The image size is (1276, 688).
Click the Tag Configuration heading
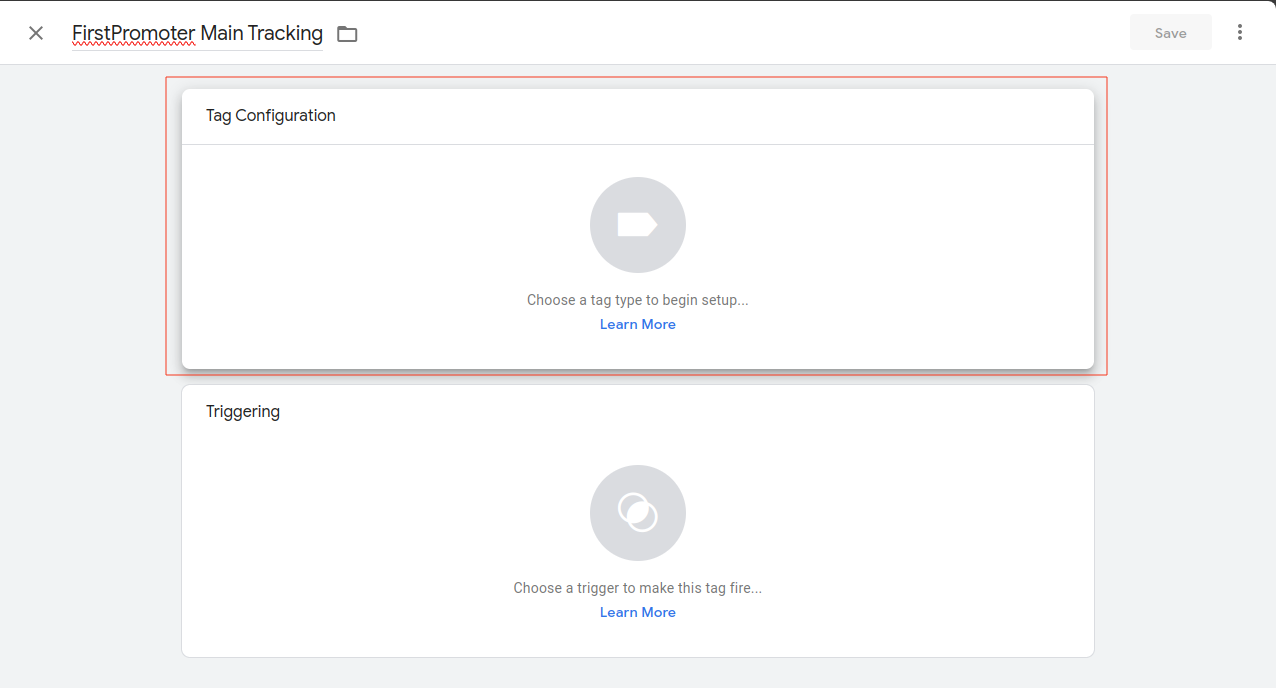(x=271, y=116)
